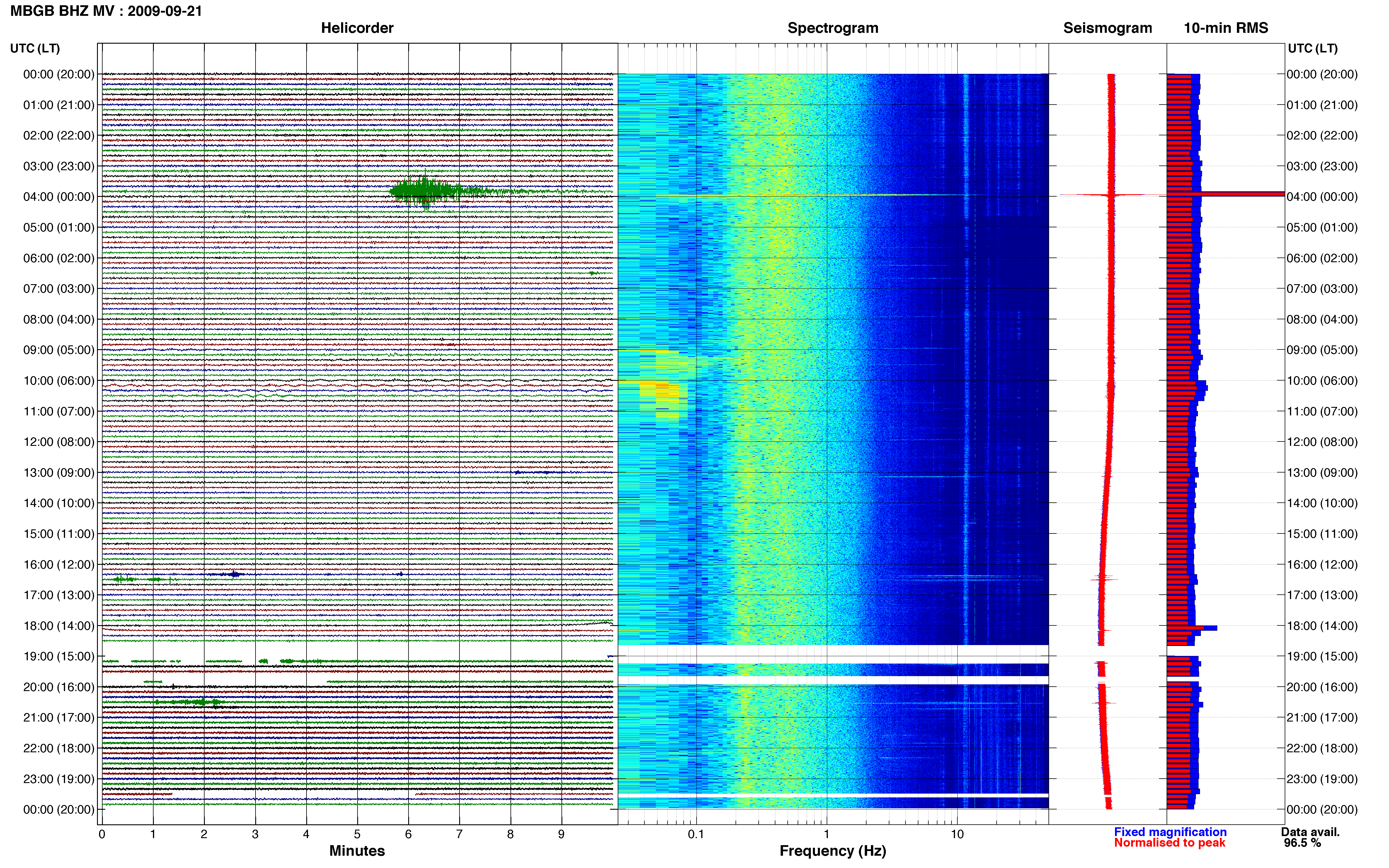Click 15:00 (11:00) on the right time axis
1389x868 pixels.
1322,534
